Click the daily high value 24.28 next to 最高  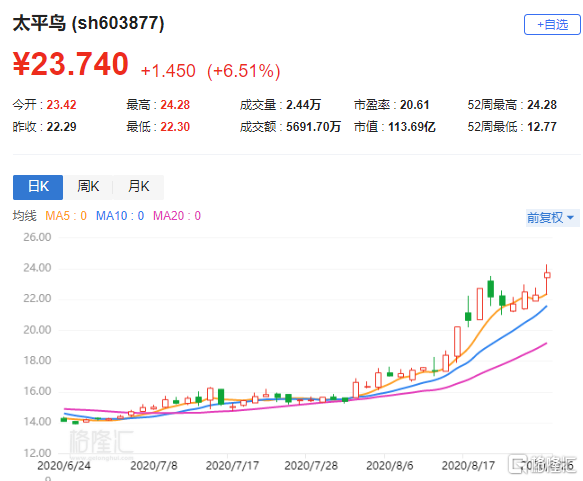click(175, 105)
